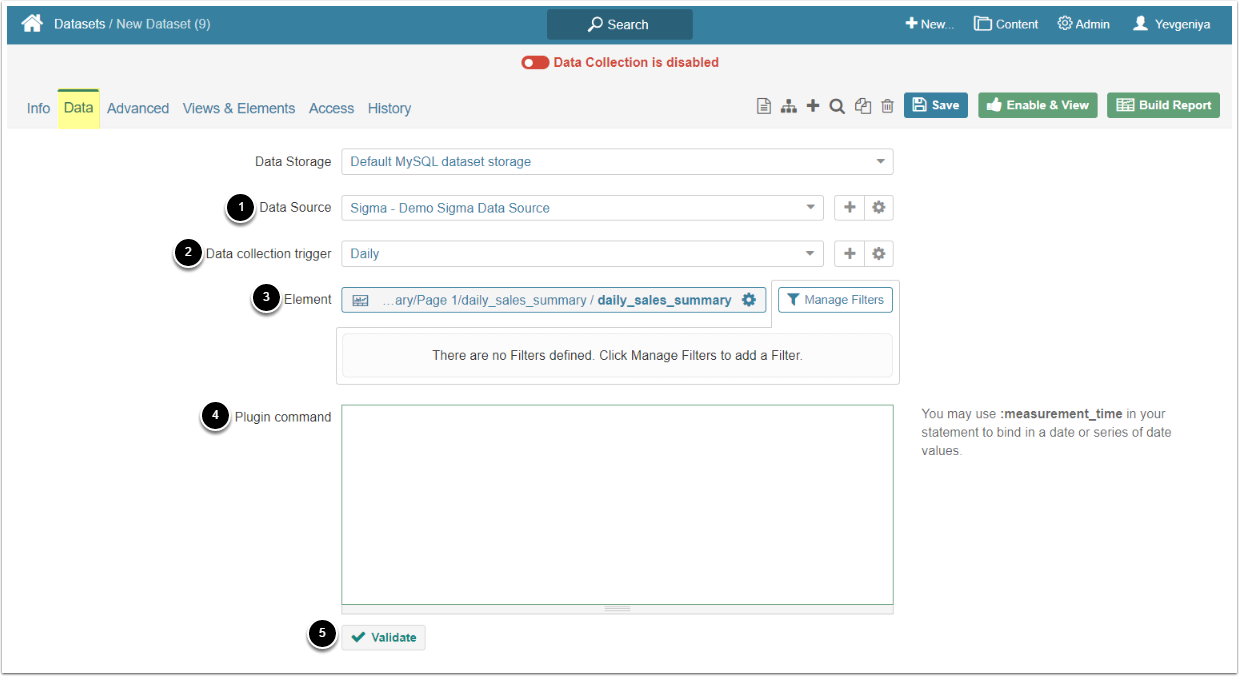This screenshot has width=1239, height=676.
Task: Toggle the Data Collection disabled switch
Action: (x=535, y=62)
